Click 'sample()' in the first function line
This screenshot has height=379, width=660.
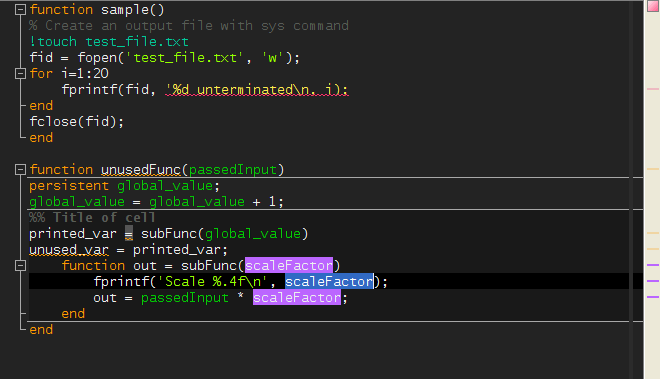coord(133,10)
